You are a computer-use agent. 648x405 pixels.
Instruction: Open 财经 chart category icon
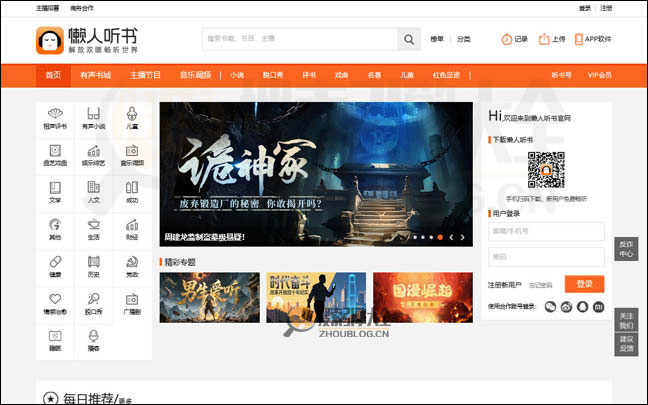(132, 224)
